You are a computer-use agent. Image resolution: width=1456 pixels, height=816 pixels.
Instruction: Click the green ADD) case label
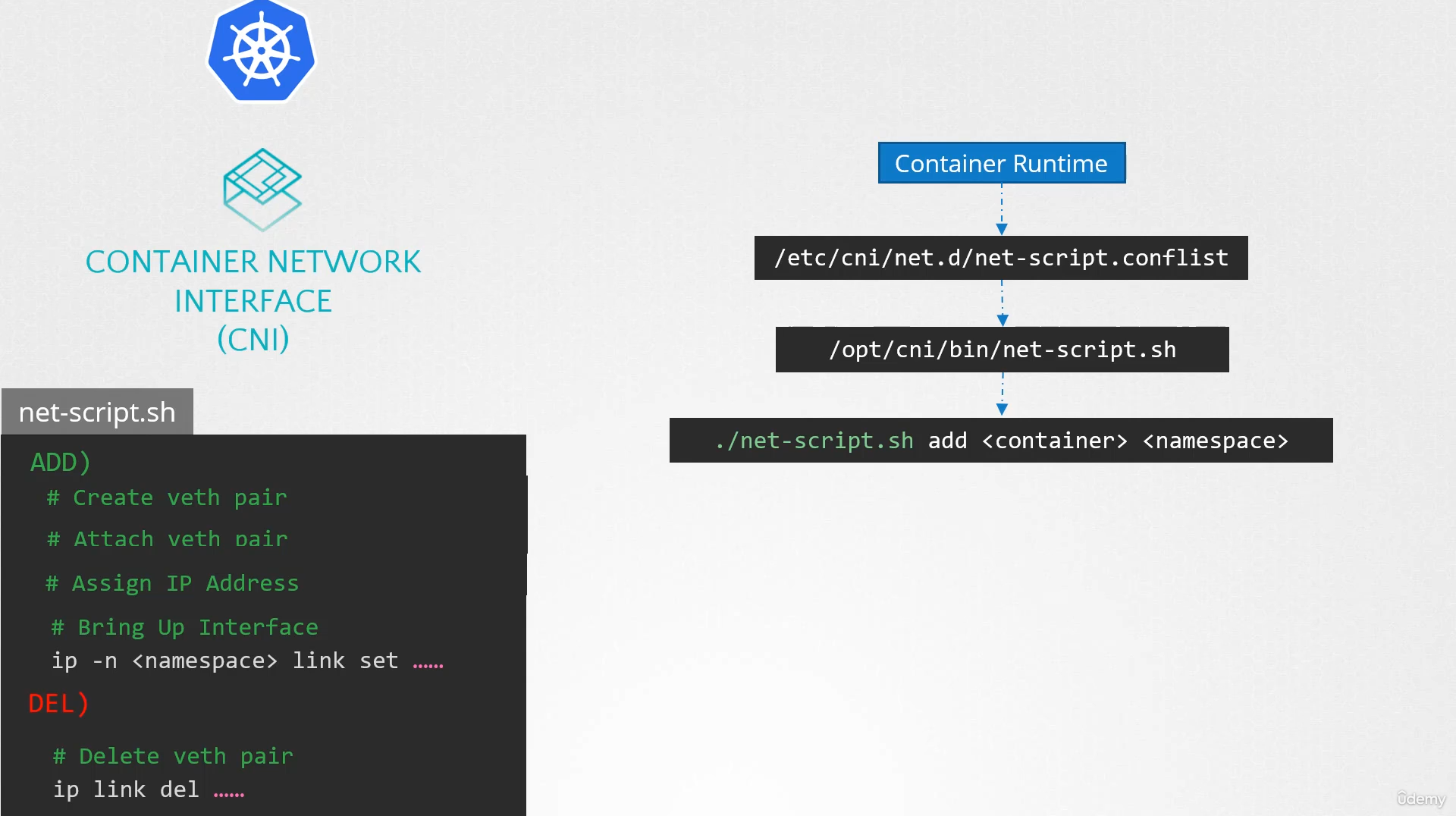61,462
